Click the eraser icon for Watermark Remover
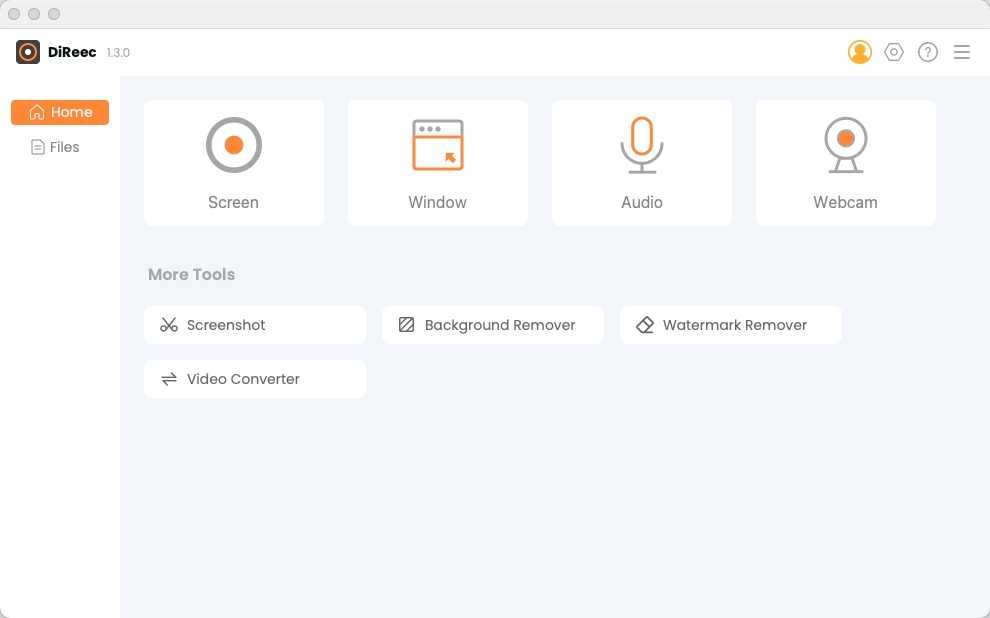The height and width of the screenshot is (618, 990). pyautogui.click(x=645, y=325)
